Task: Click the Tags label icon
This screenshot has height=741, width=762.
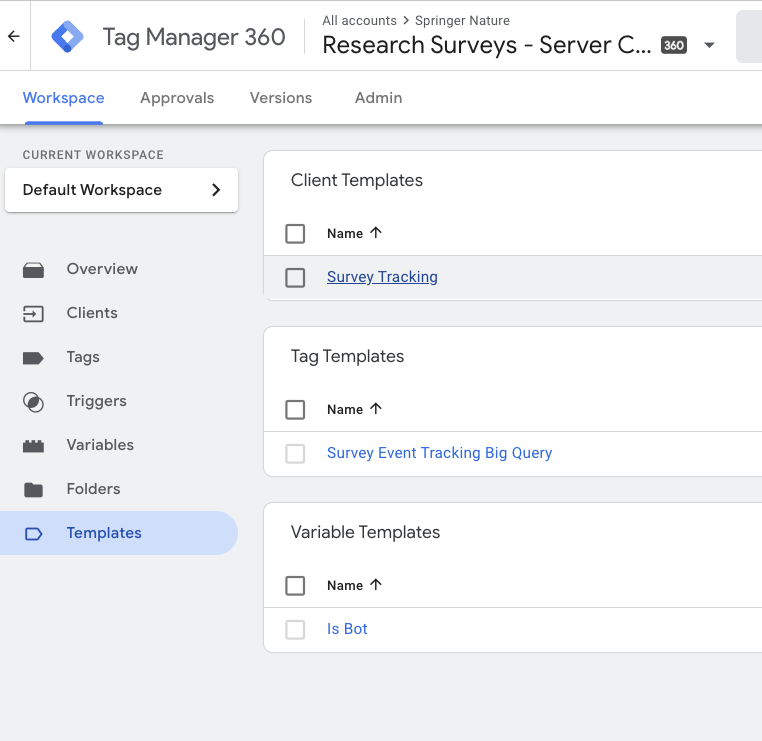Action: pos(33,358)
